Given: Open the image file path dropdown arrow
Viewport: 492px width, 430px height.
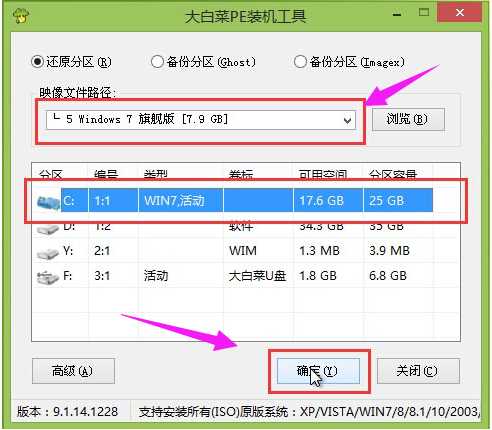Looking at the screenshot, I should (x=348, y=120).
